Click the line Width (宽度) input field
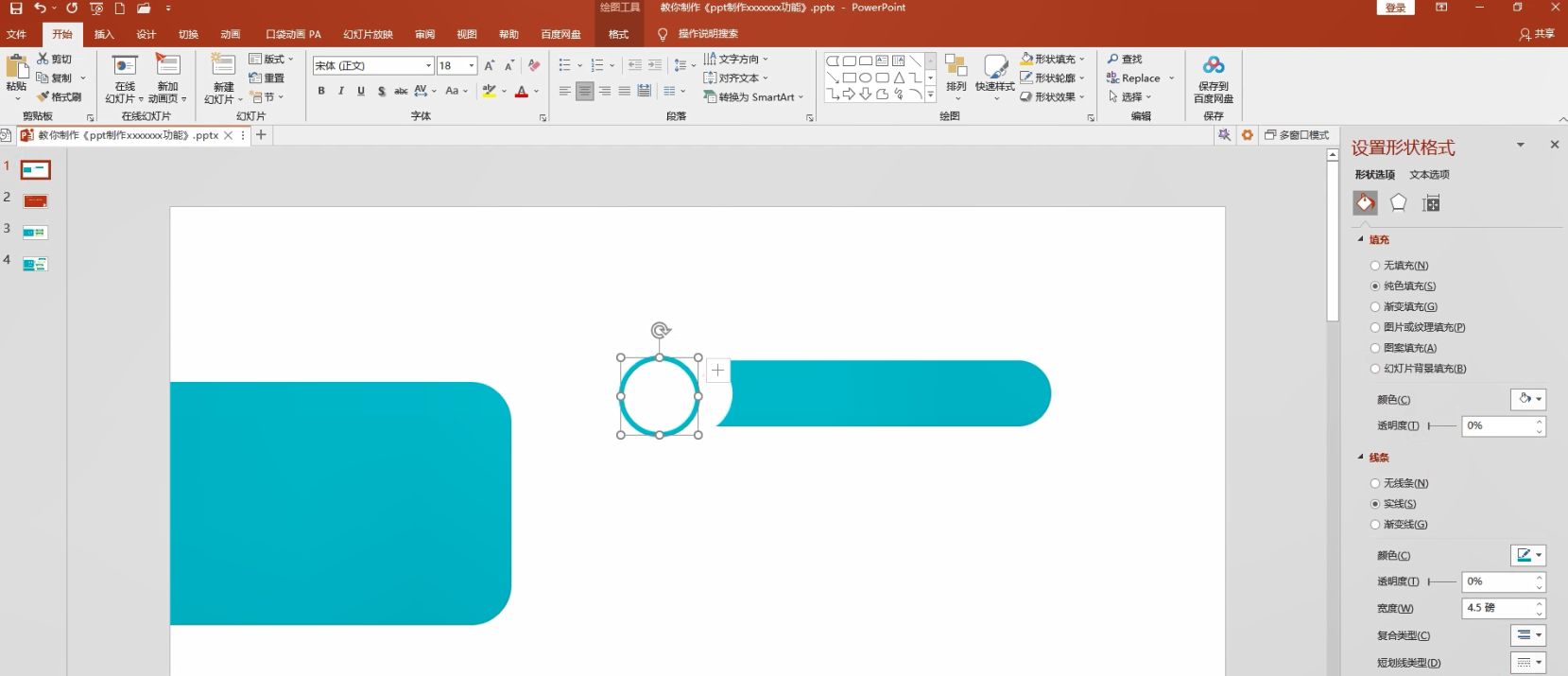 (x=1497, y=608)
